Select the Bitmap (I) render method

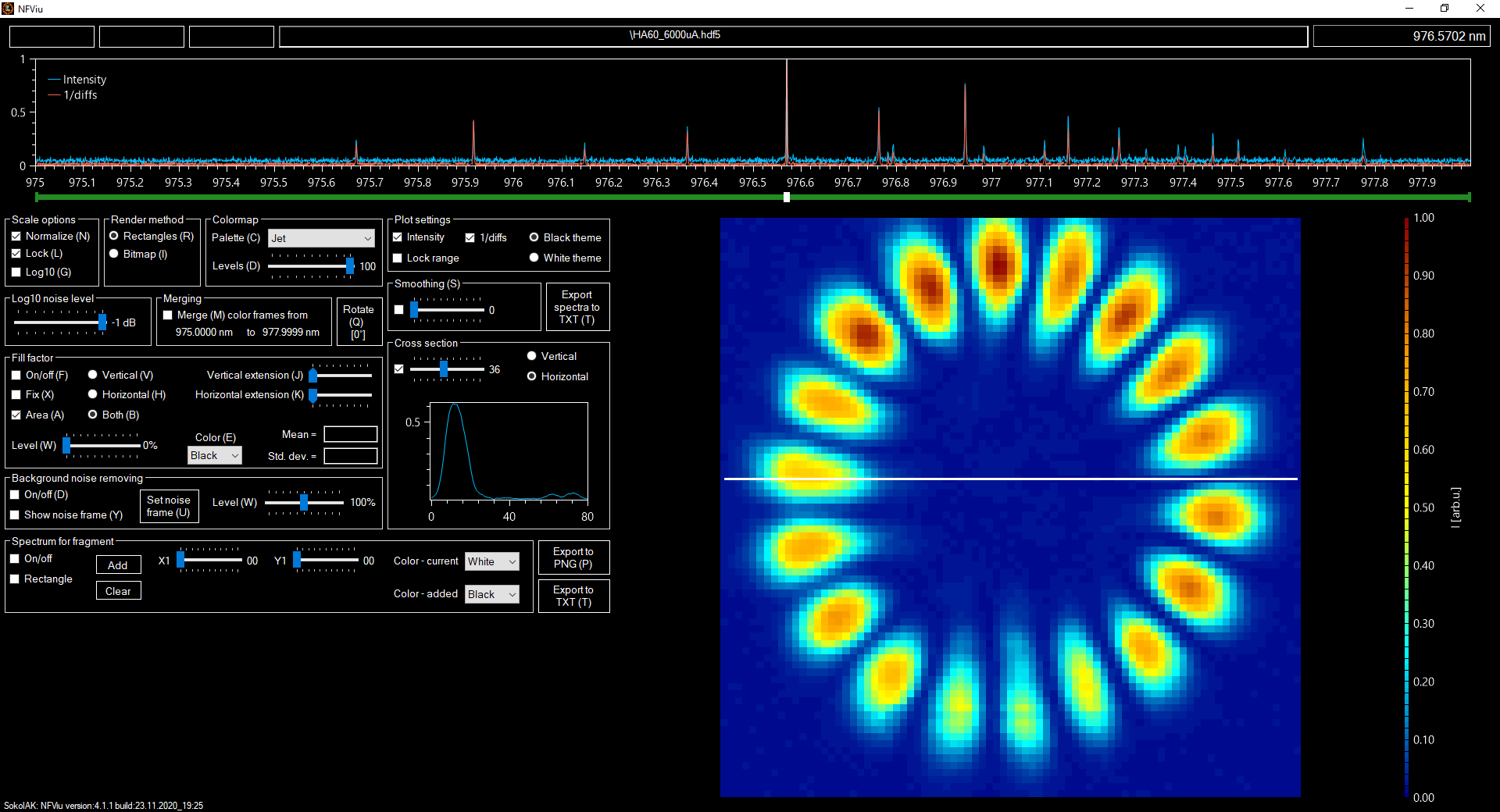(114, 255)
